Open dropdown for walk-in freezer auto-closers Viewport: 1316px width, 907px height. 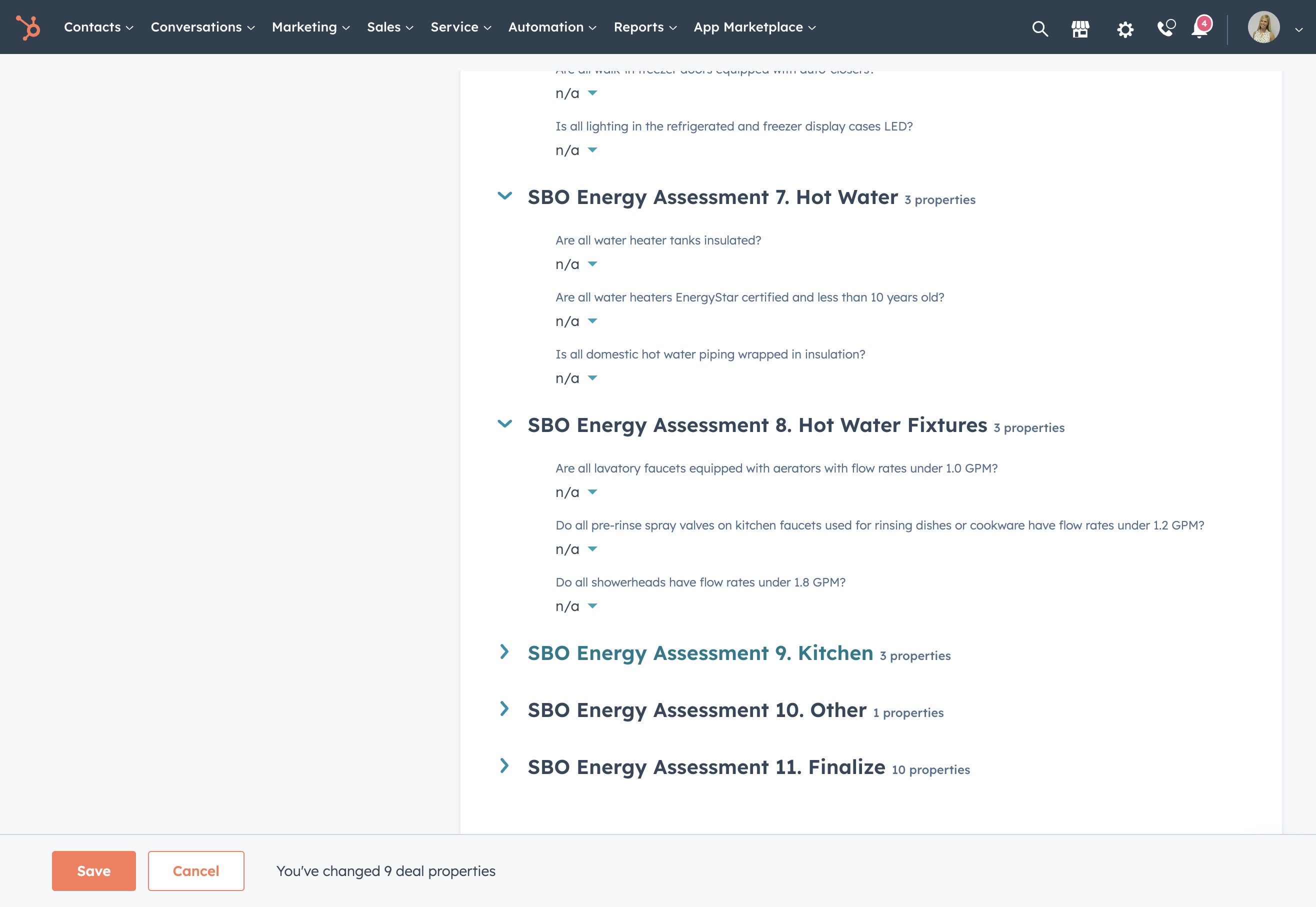pyautogui.click(x=576, y=93)
